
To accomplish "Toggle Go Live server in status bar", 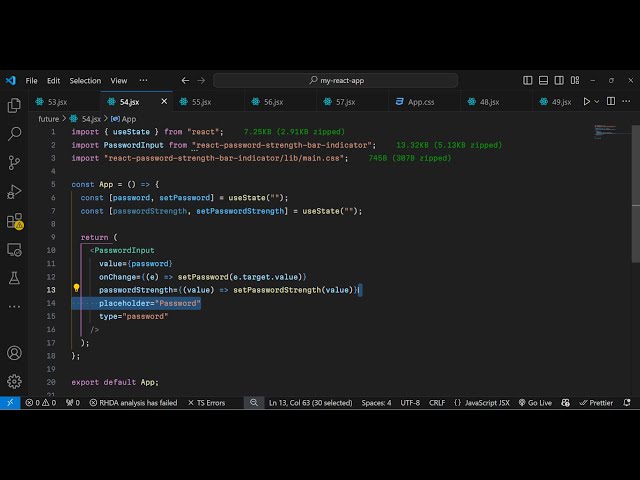I will (x=535, y=403).
